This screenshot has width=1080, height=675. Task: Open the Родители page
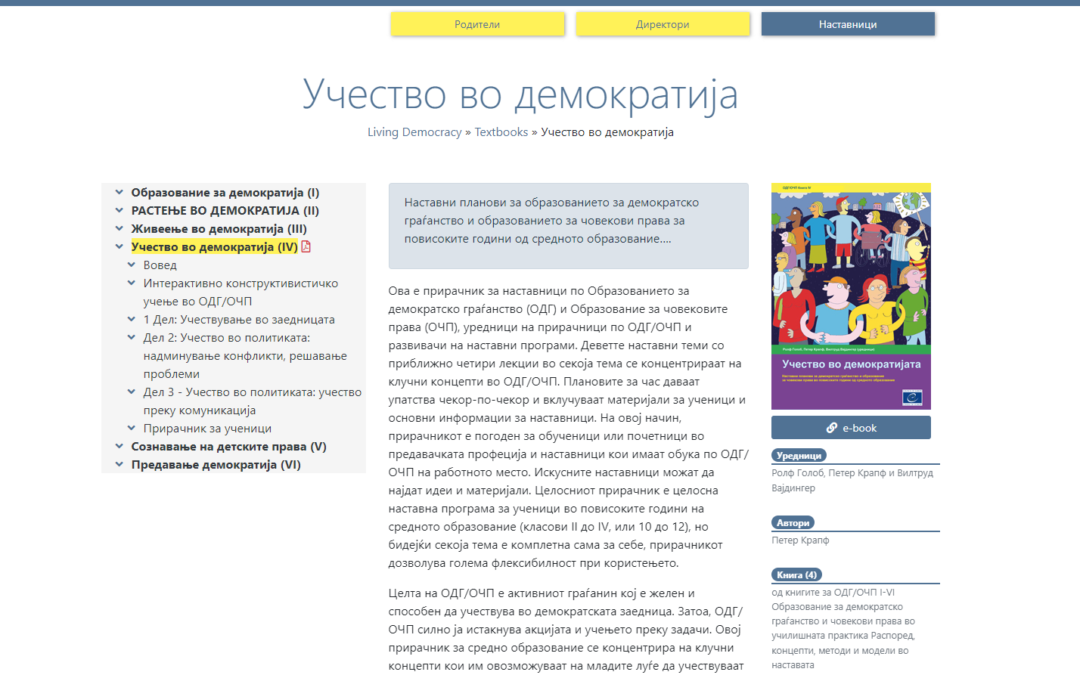click(477, 23)
